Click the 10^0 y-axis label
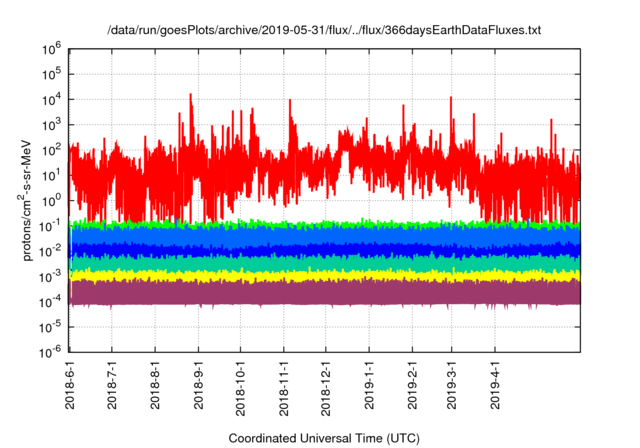Image resolution: width=640 pixels, height=448 pixels. [x=51, y=201]
